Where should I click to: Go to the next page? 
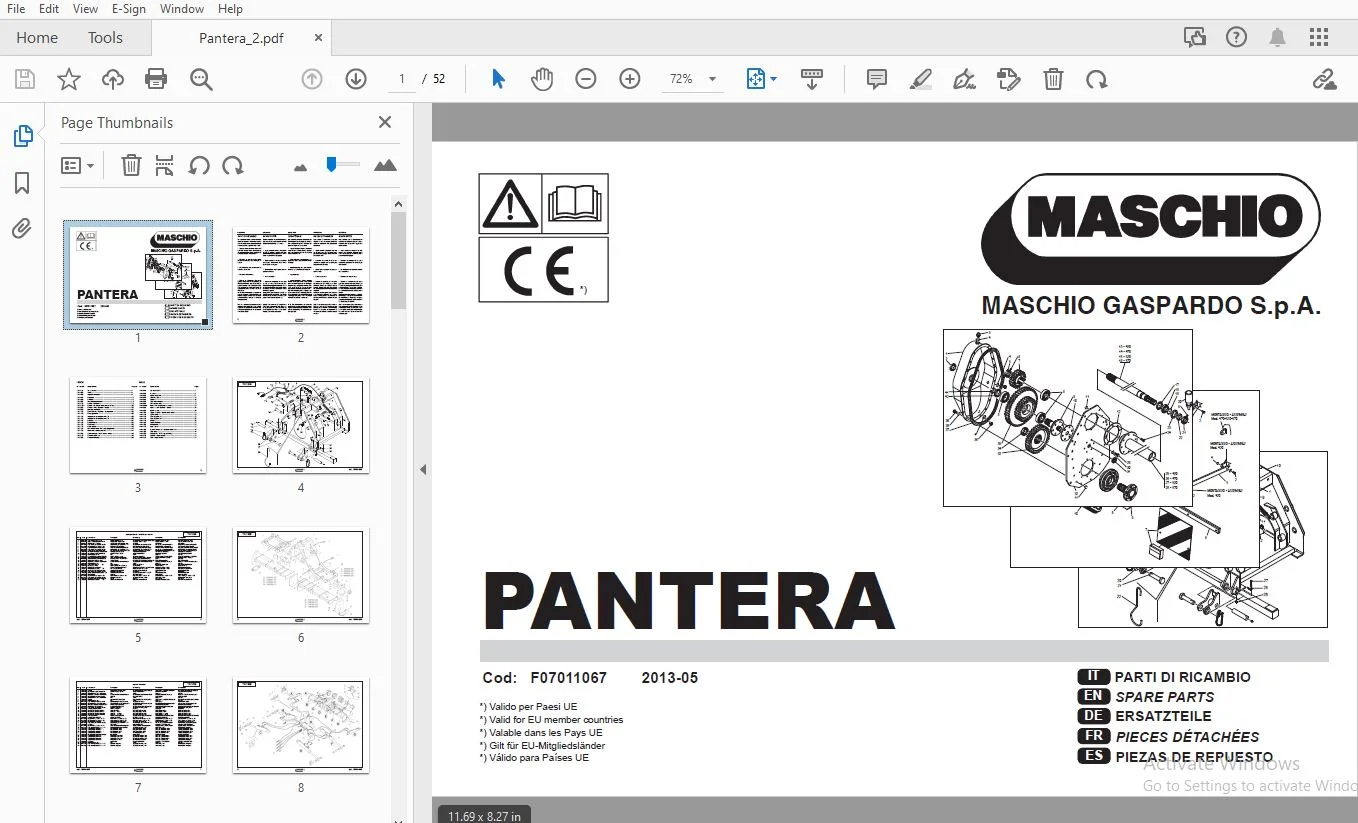[x=356, y=79]
